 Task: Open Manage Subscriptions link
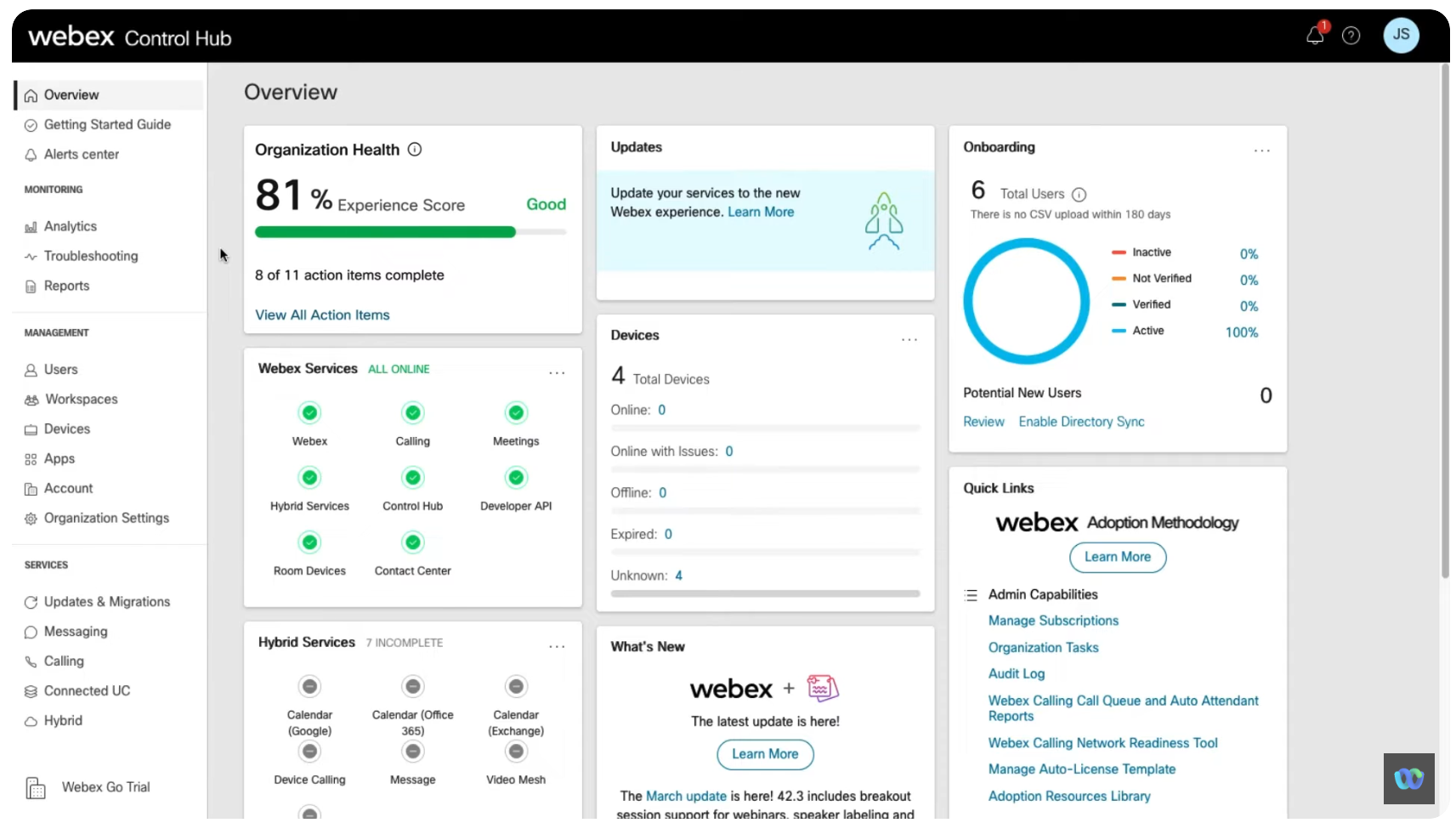point(1053,621)
